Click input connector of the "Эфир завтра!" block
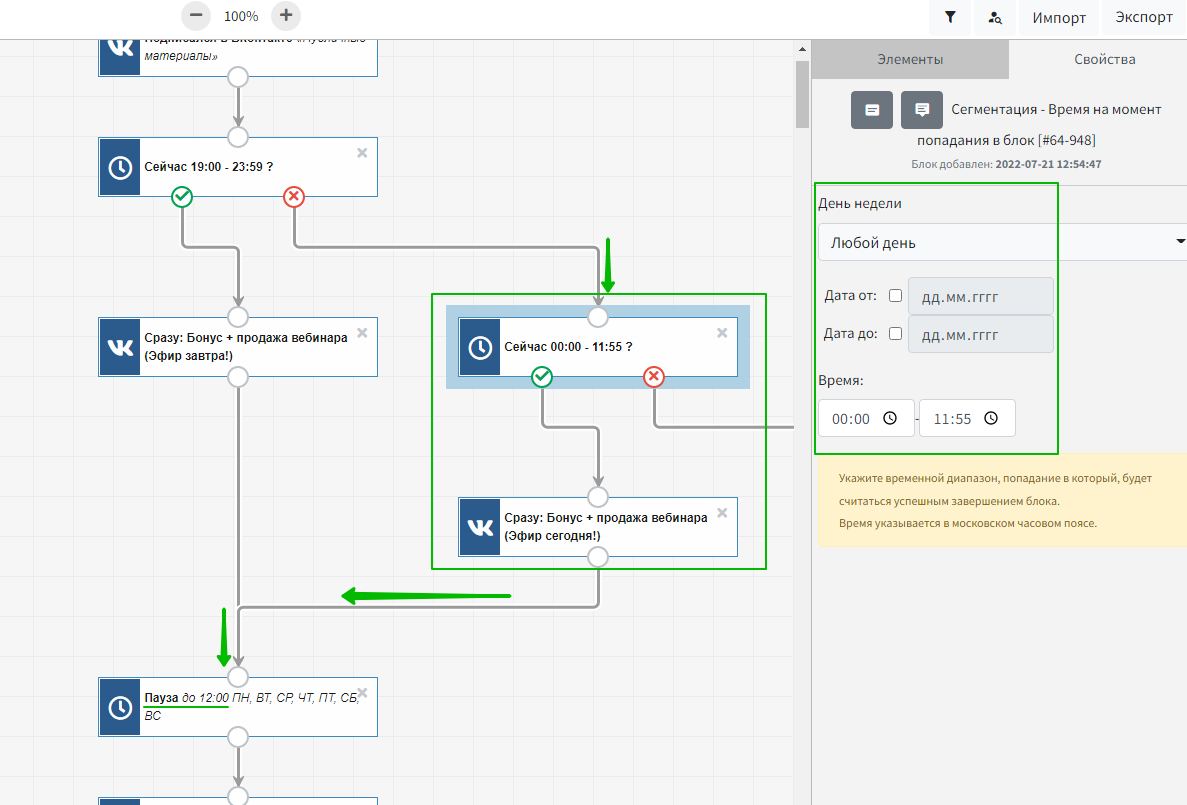This screenshot has height=805, width=1187. pos(238,317)
